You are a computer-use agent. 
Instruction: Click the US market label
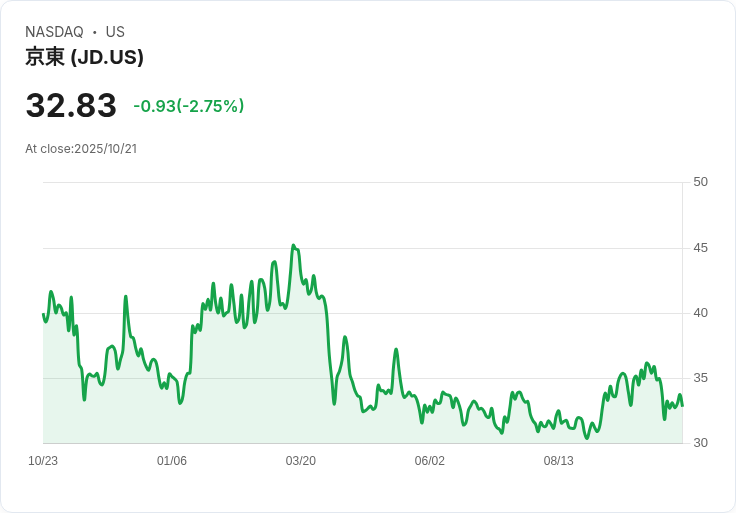(115, 32)
